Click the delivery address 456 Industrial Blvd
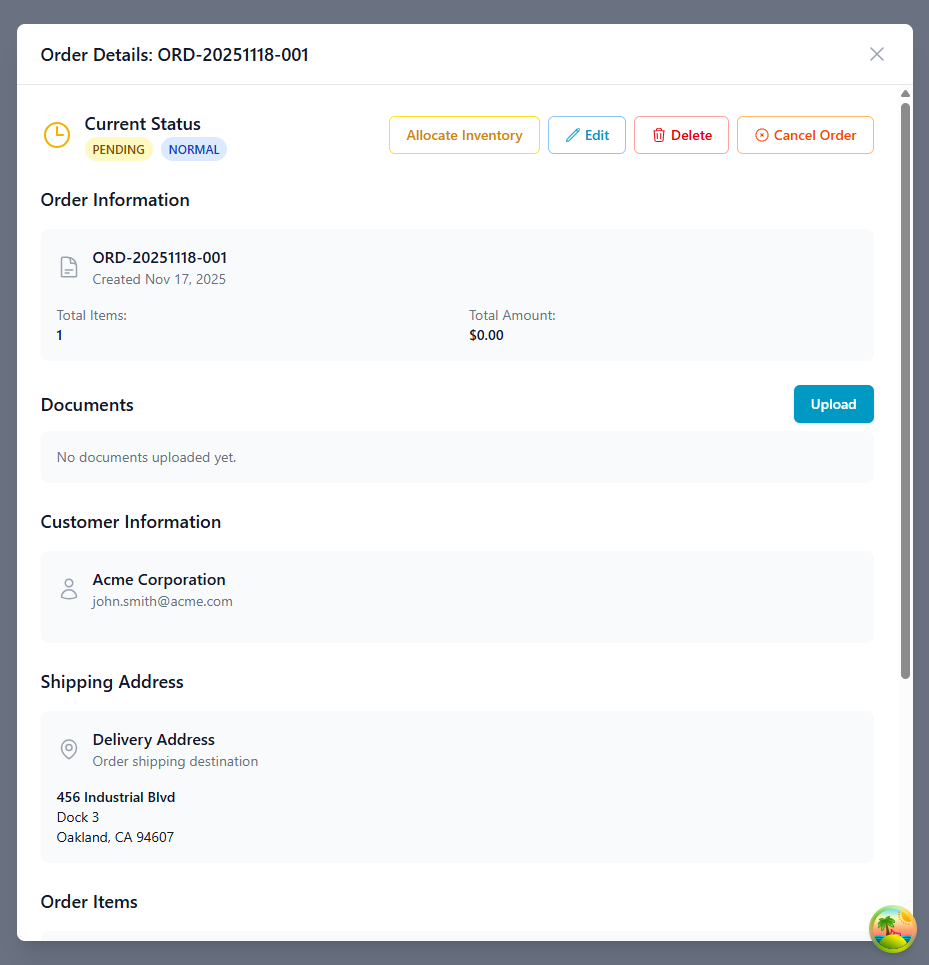This screenshot has width=929, height=965. [116, 797]
